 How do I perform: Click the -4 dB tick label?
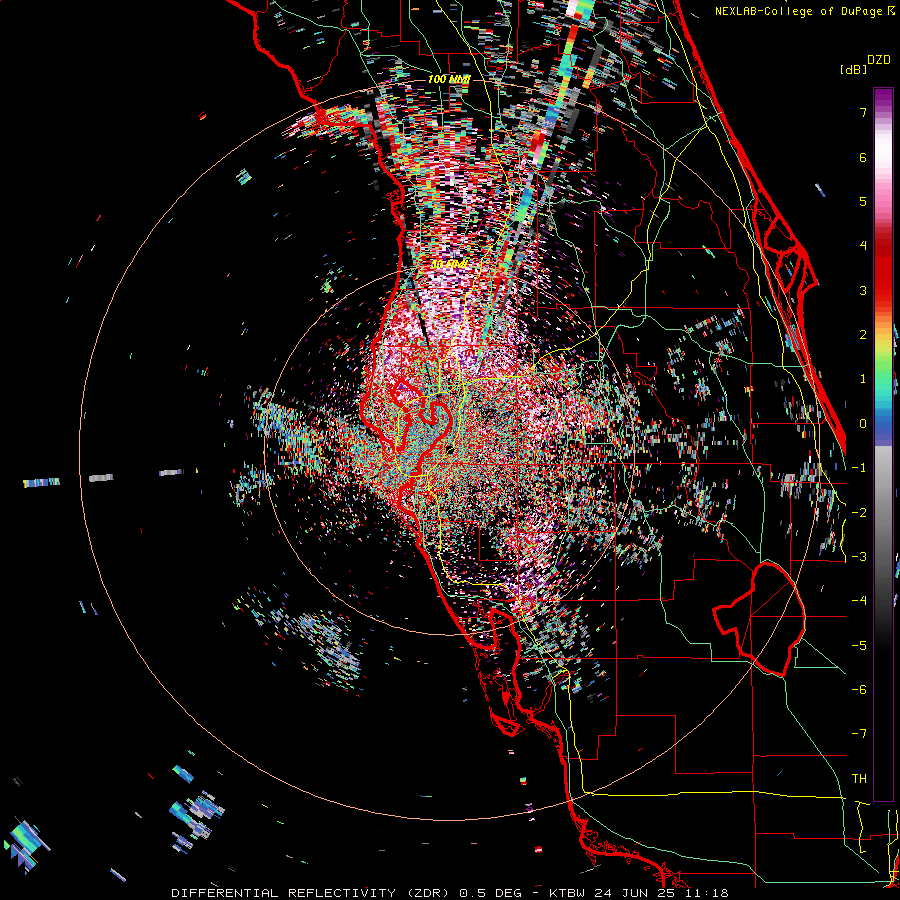coord(859,601)
